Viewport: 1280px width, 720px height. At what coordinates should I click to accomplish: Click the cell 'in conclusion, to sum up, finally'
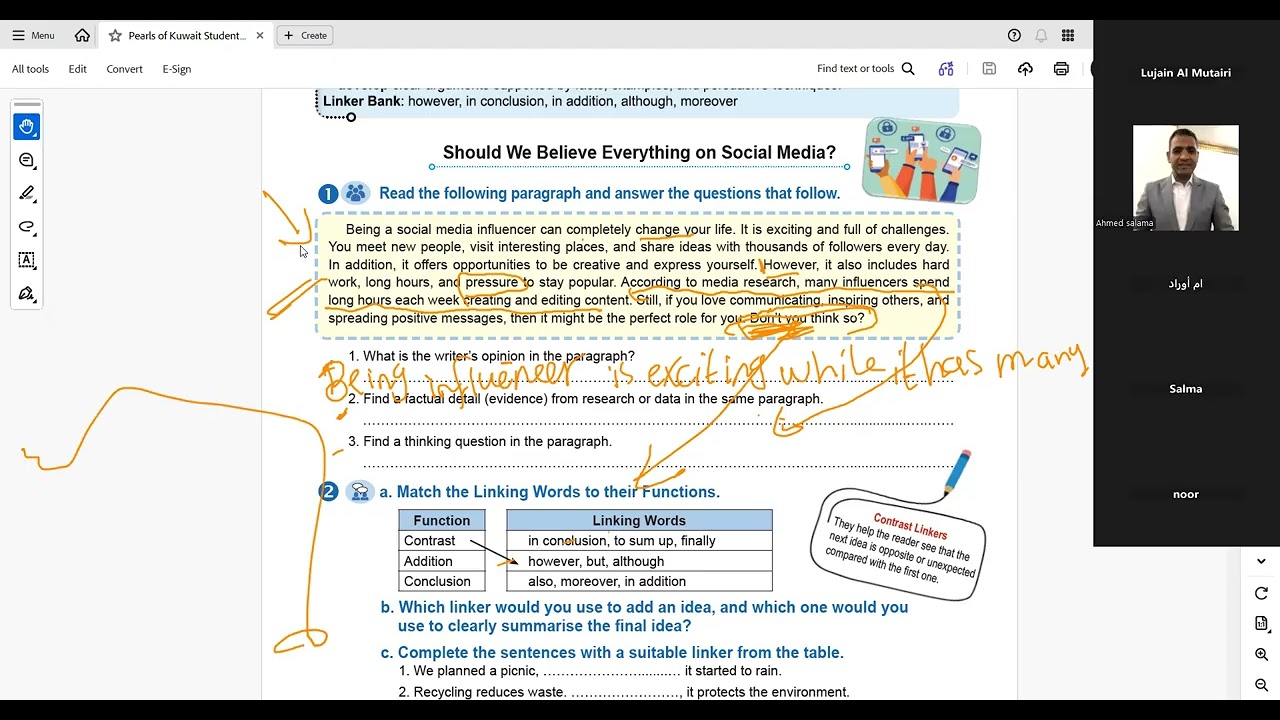pos(639,541)
